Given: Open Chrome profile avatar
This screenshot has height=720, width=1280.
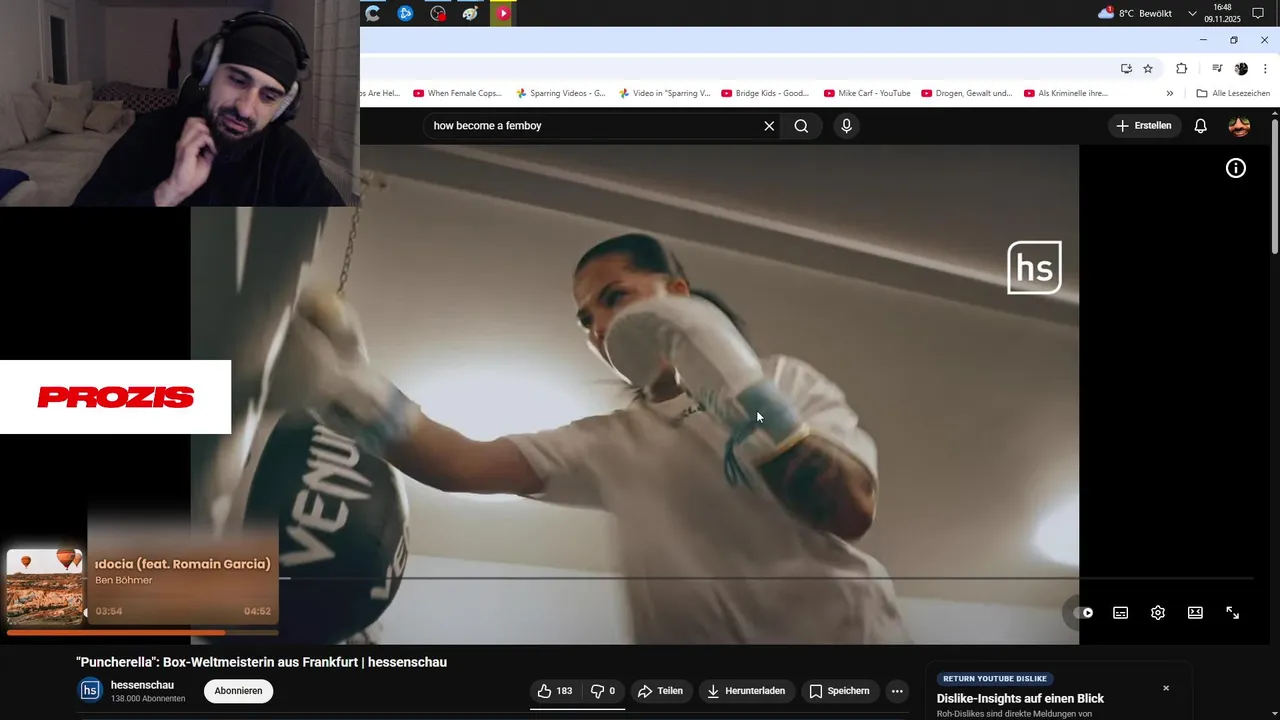Looking at the screenshot, I should [x=1242, y=68].
